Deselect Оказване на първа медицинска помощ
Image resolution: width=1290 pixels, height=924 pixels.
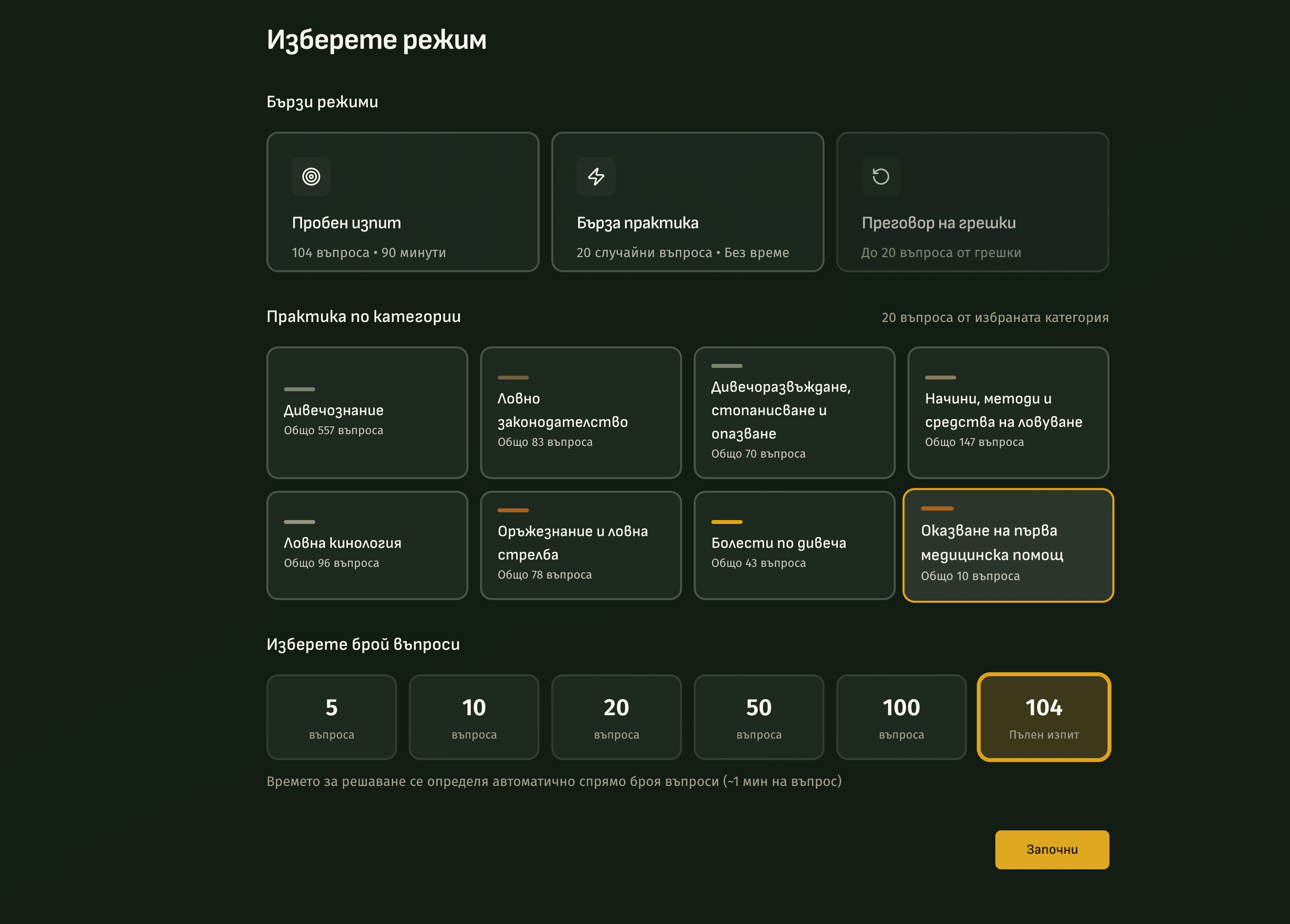pos(1008,545)
